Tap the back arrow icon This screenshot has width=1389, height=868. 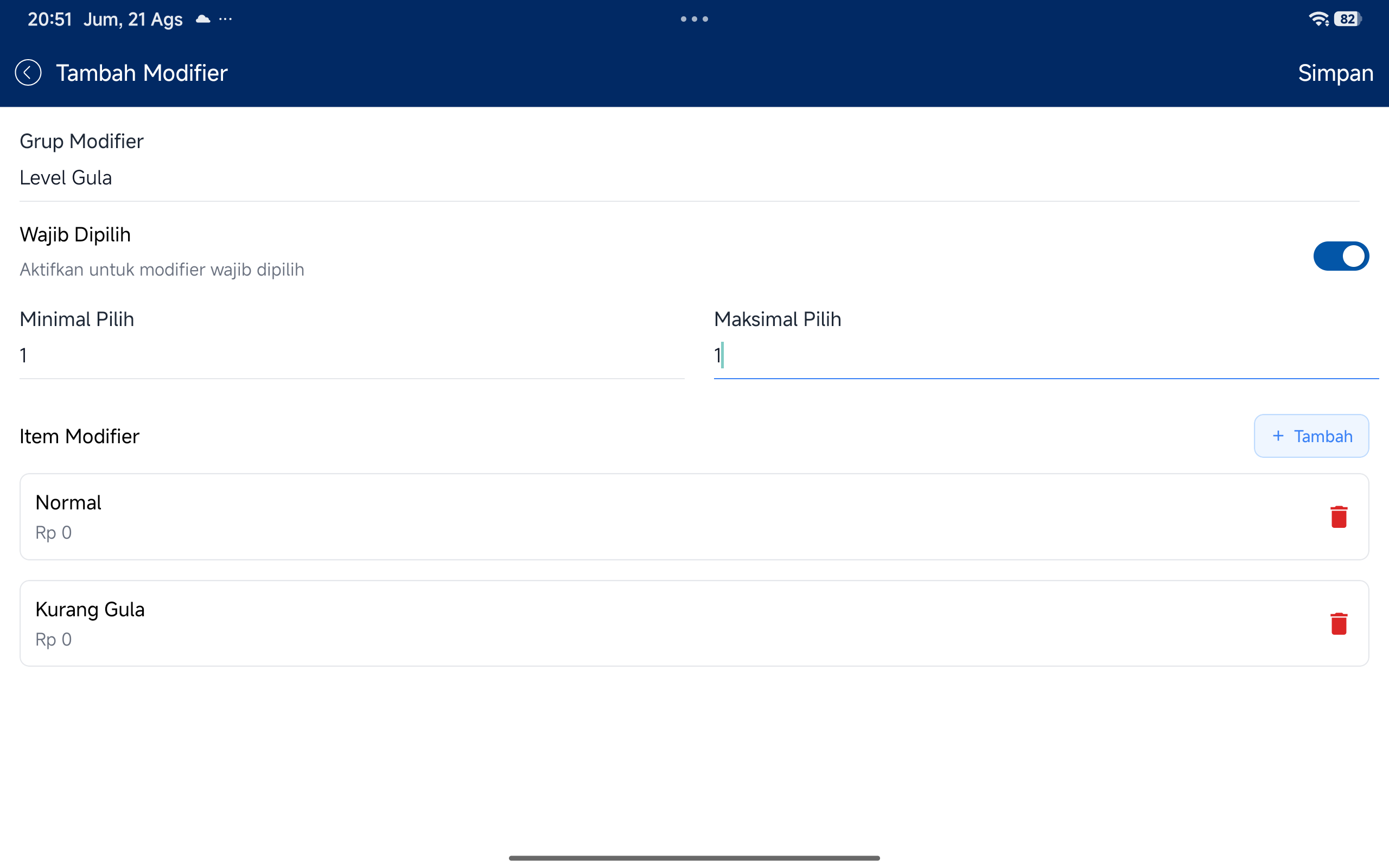[x=28, y=73]
